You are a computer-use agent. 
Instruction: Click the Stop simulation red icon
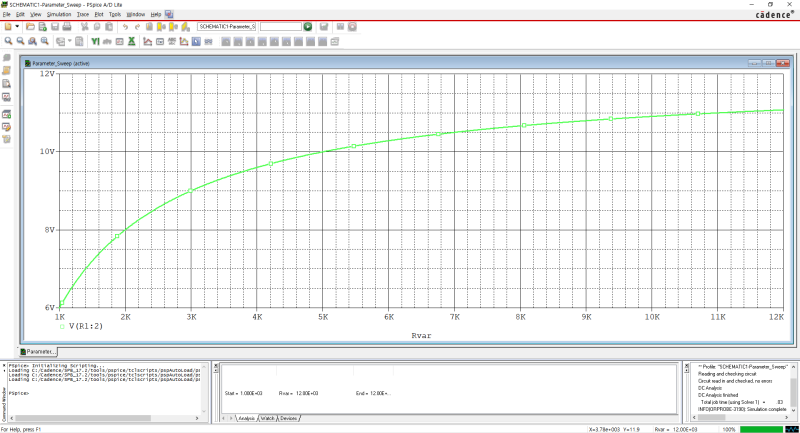click(352, 27)
